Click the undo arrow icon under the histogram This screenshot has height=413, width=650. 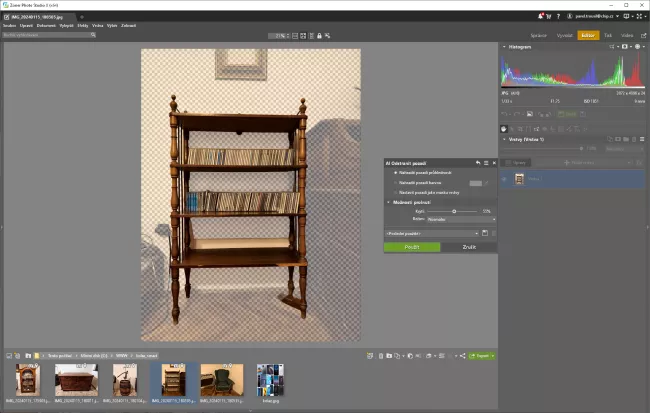pos(504,114)
